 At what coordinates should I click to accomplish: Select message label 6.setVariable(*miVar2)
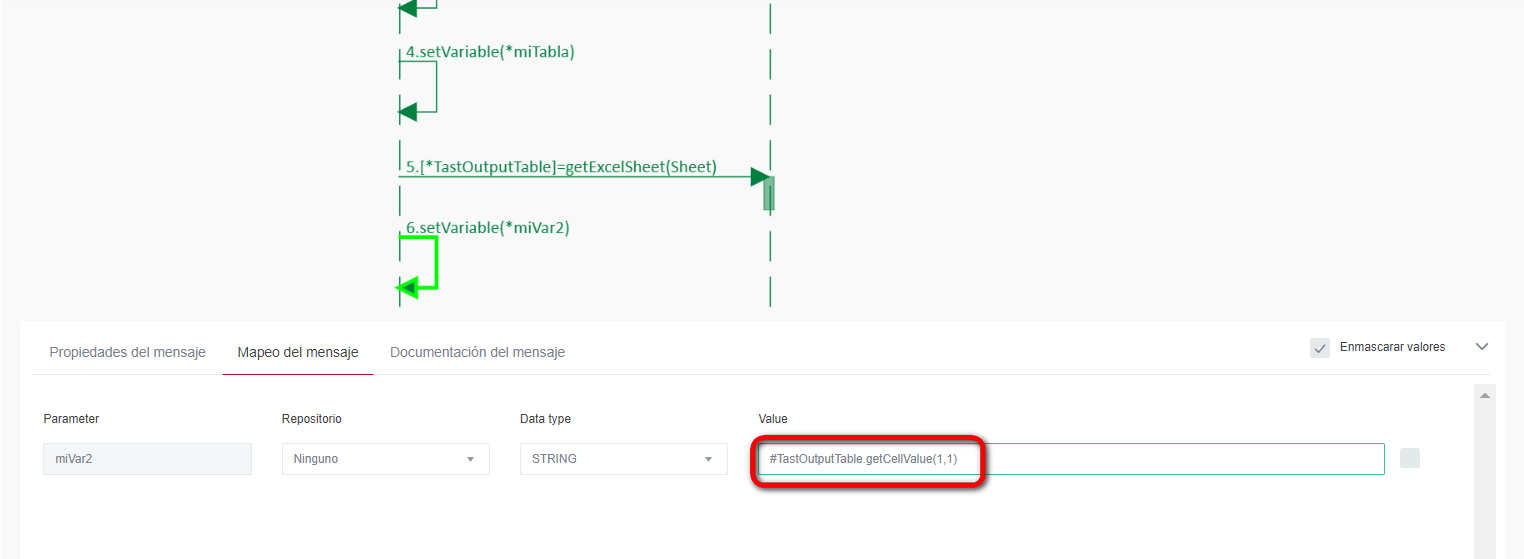pos(487,227)
